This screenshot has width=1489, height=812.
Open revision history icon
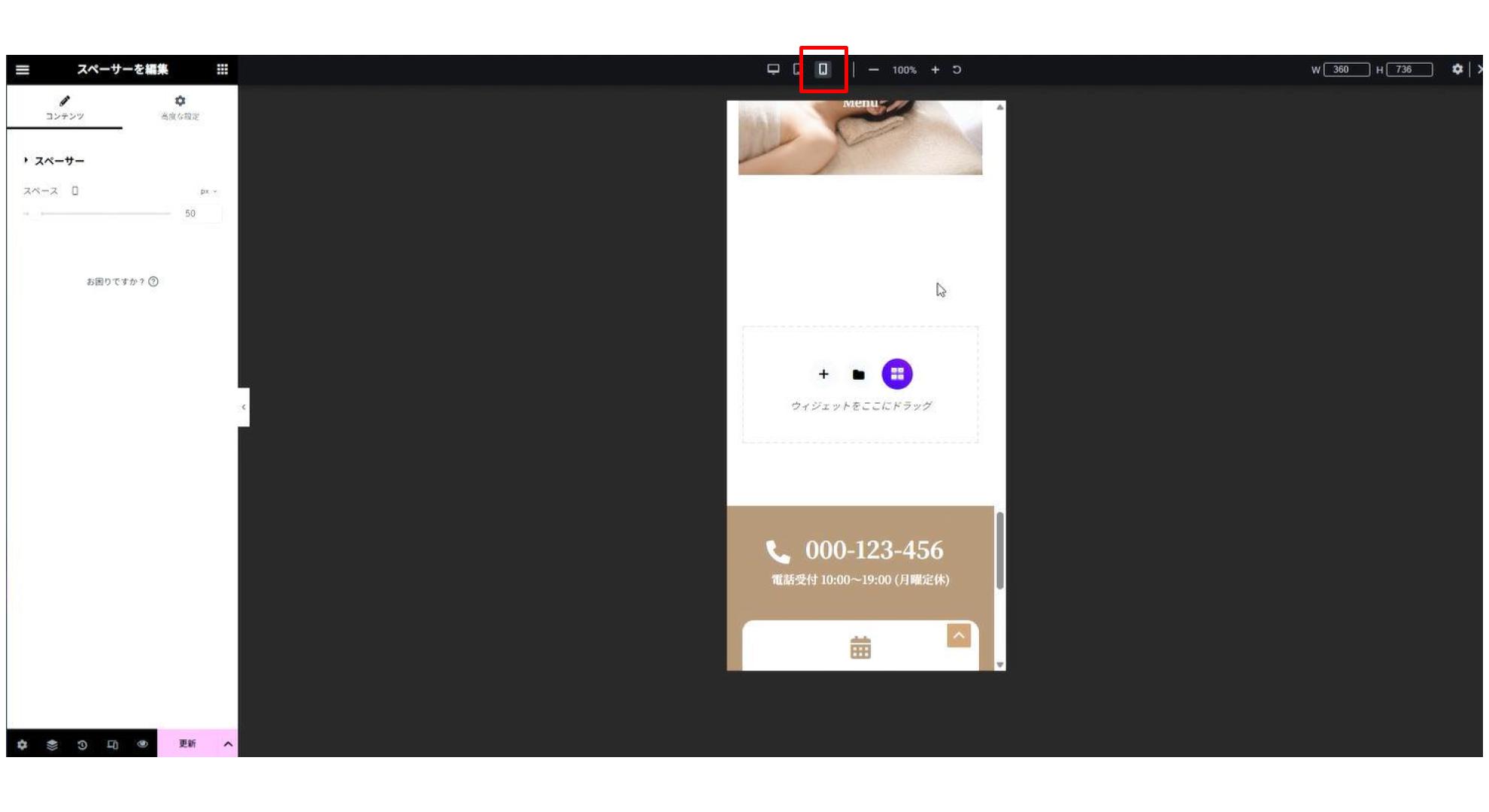(82, 744)
